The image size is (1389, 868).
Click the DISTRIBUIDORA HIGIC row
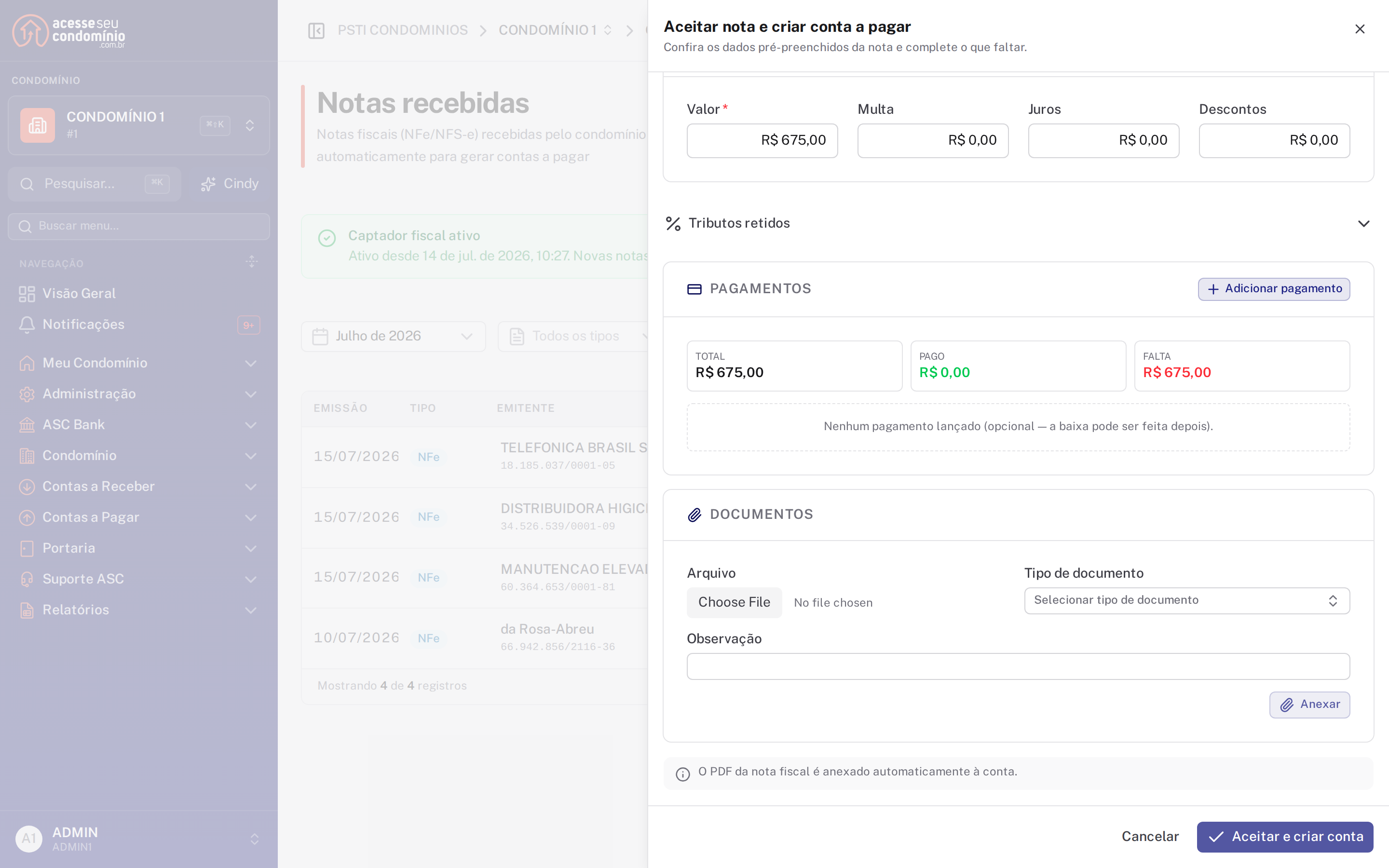click(x=475, y=517)
